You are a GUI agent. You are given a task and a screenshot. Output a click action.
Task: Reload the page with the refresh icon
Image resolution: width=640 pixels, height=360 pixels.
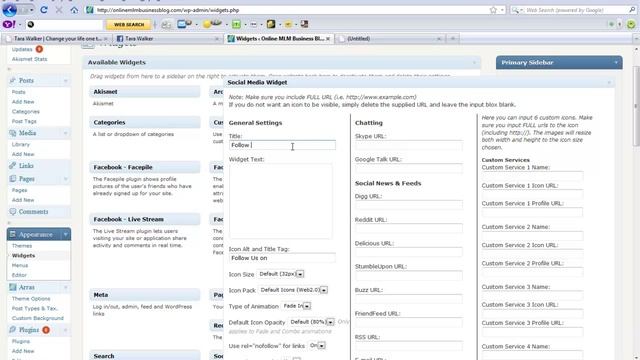44,10
